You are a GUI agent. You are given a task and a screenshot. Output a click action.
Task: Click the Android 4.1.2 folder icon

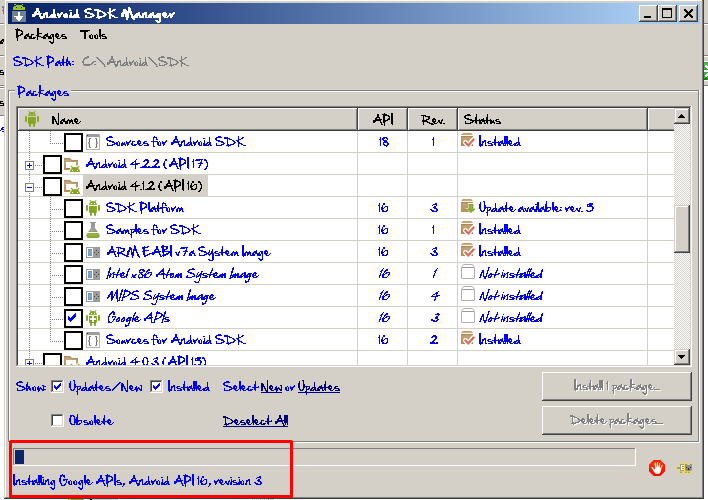click(72, 186)
